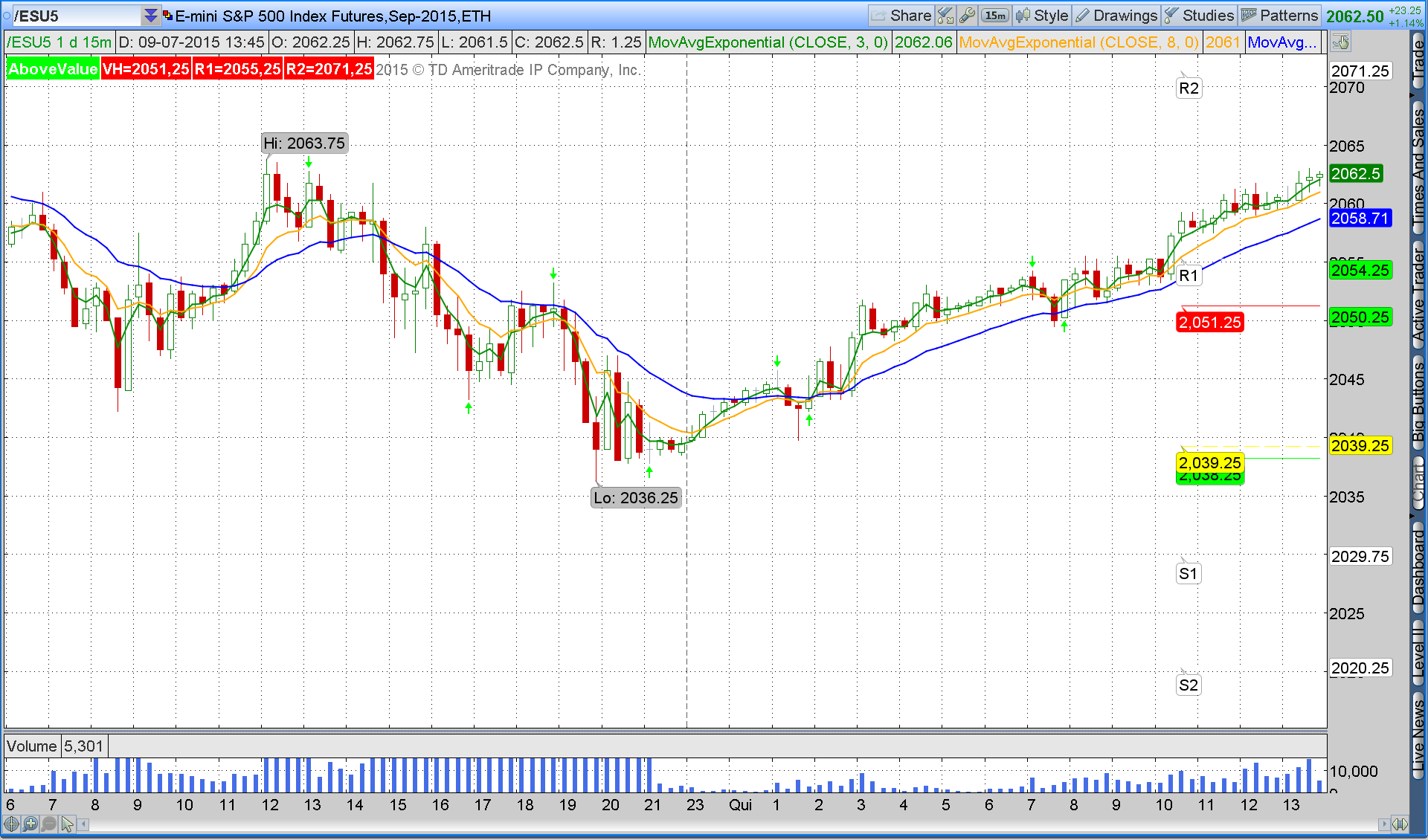
Task: Open chart settings wrench icon
Action: point(968,16)
